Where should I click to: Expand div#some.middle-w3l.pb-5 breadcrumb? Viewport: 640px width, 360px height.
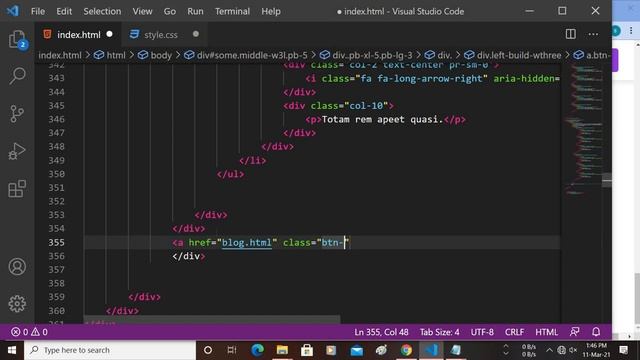pyautogui.click(x=246, y=55)
